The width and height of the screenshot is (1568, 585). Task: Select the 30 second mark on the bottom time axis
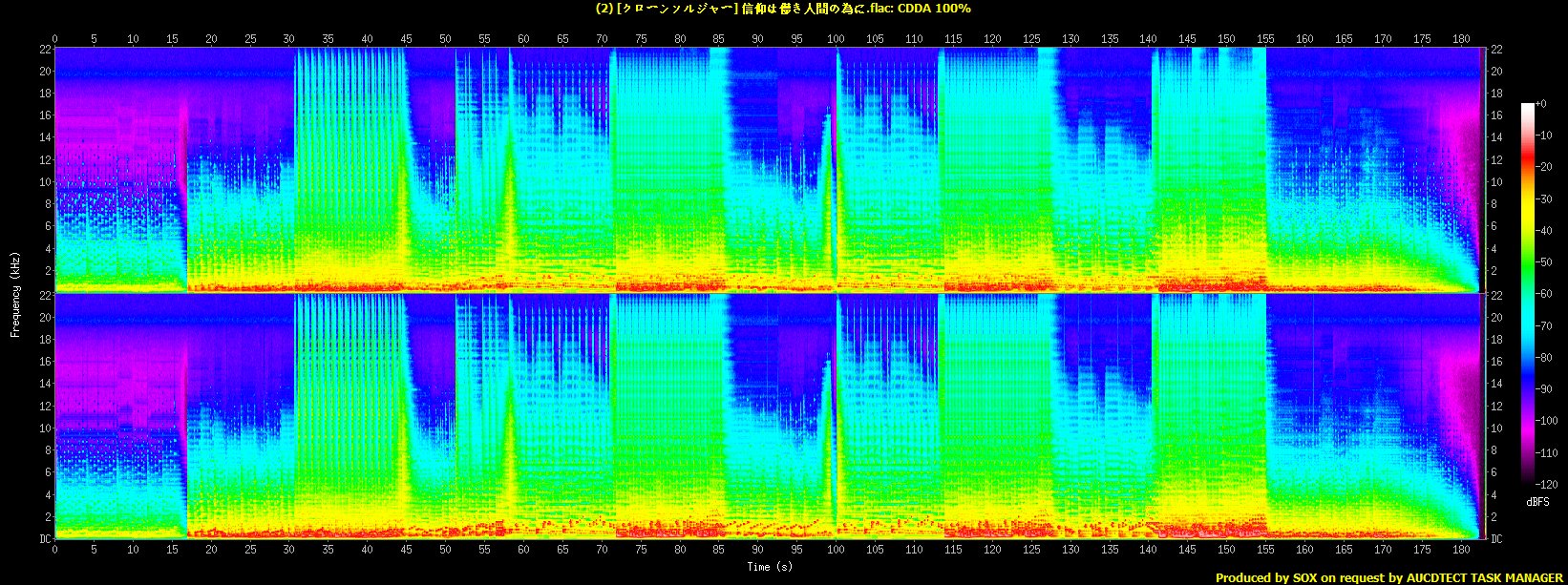pos(288,550)
